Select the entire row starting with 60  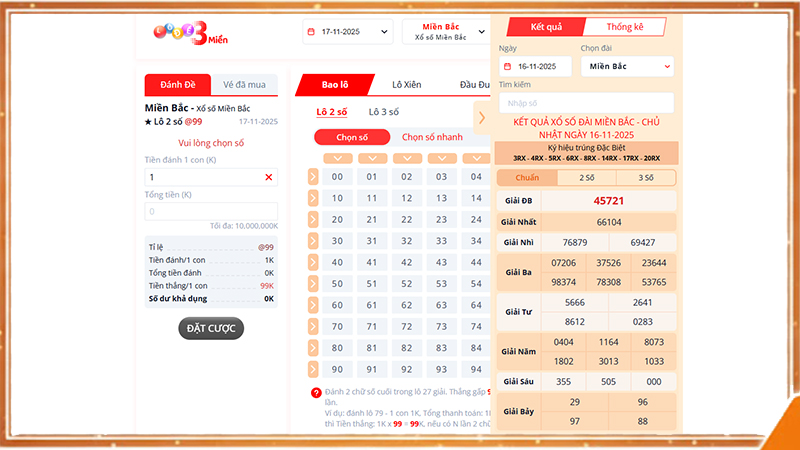[313, 305]
